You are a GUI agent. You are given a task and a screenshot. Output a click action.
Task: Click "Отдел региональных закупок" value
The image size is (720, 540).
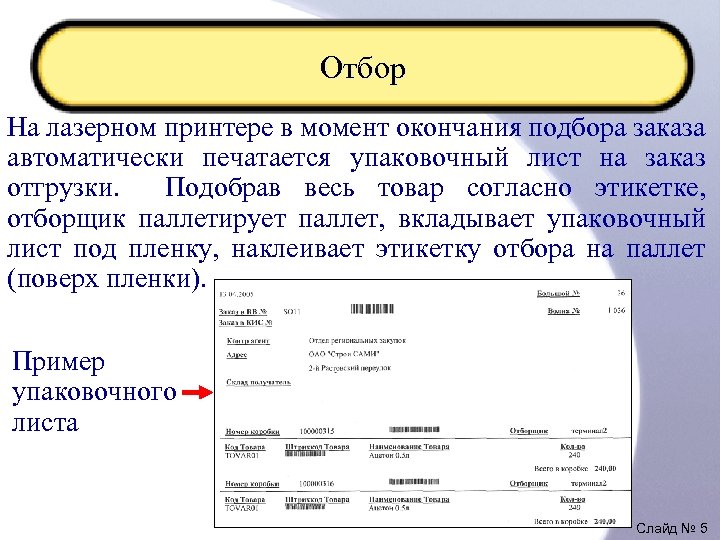[x=357, y=341]
